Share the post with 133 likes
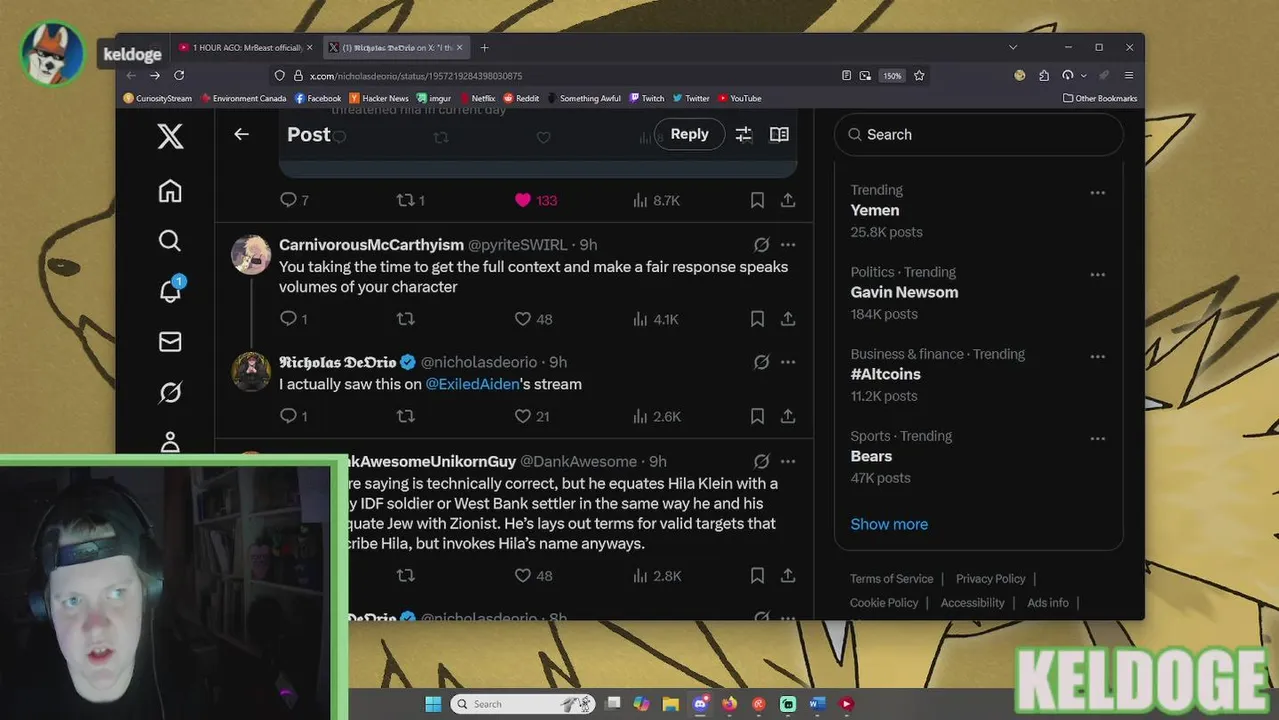The width and height of the screenshot is (1279, 720). [x=788, y=200]
